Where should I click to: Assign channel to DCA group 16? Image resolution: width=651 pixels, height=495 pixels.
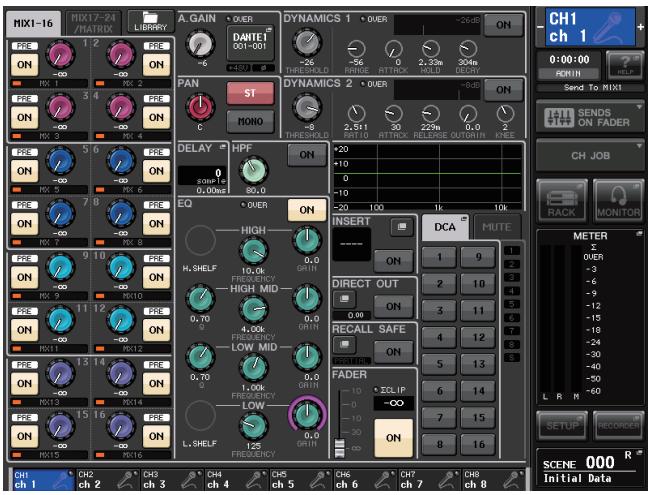click(478, 444)
